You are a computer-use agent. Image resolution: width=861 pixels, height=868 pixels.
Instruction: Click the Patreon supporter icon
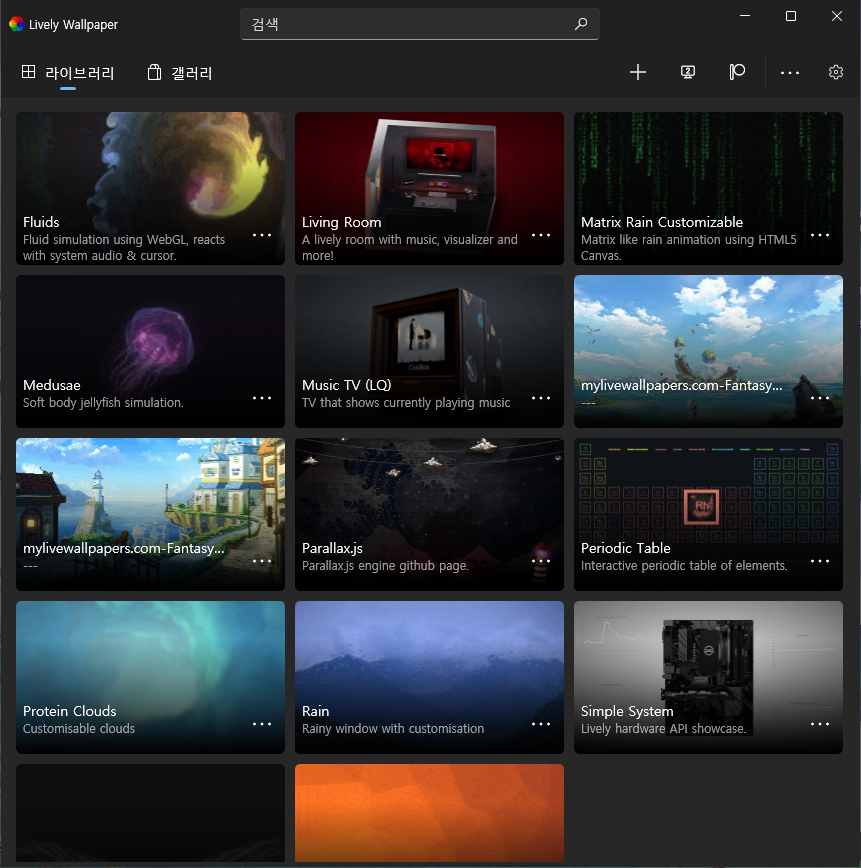click(737, 72)
